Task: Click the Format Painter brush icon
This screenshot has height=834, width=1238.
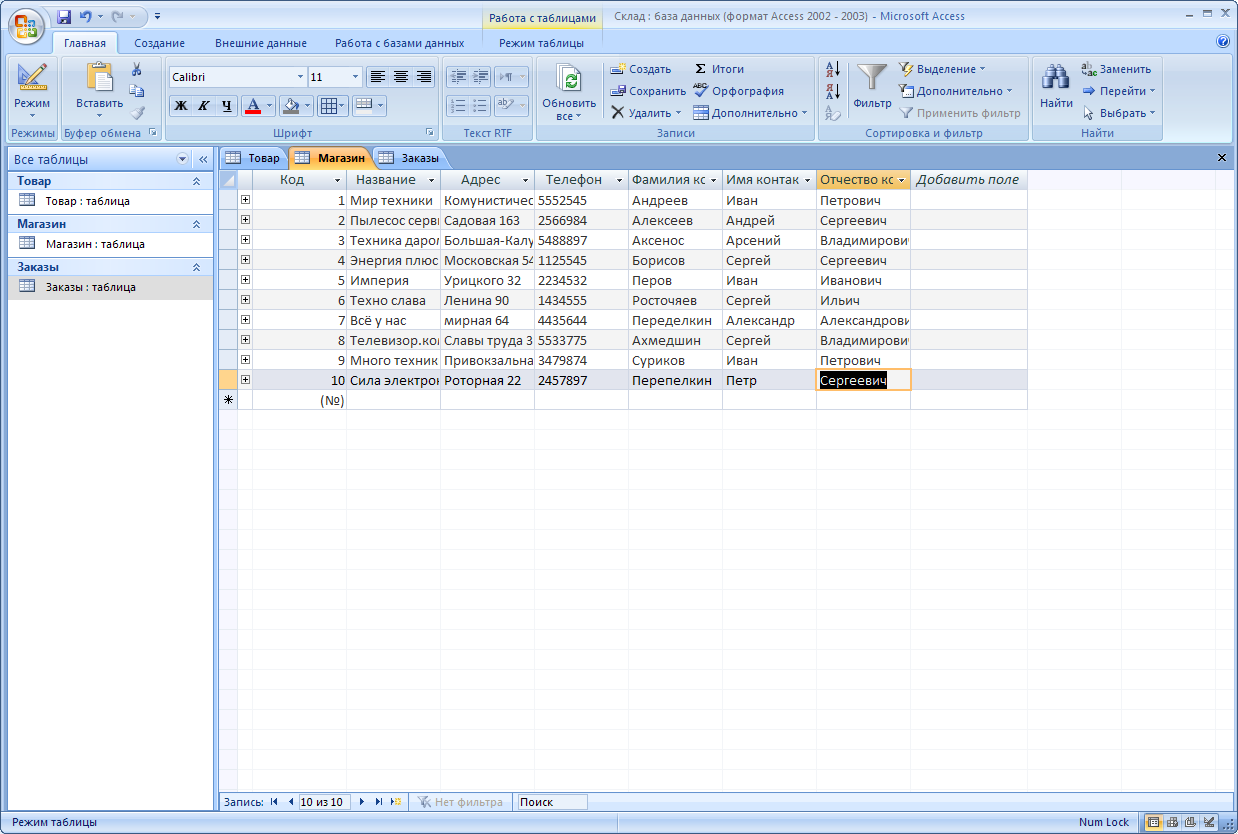Action: point(137,113)
